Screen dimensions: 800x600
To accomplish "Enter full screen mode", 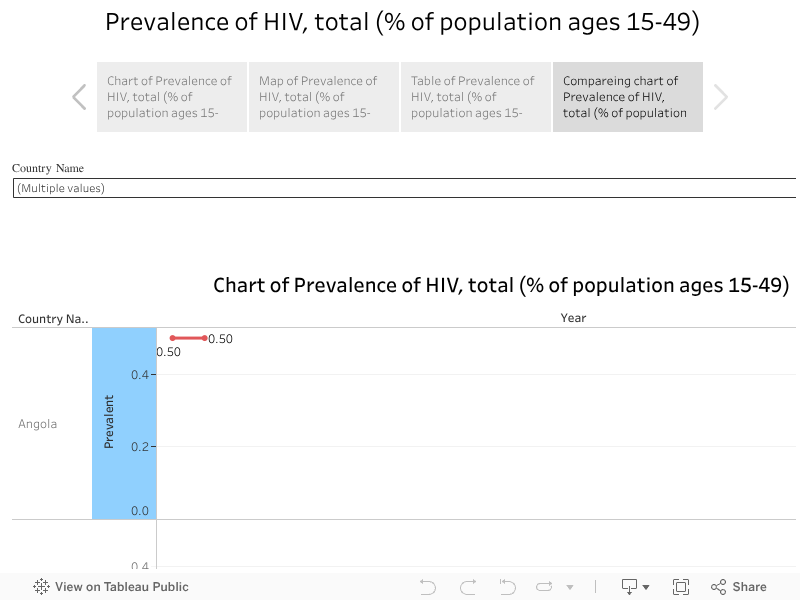I will pyautogui.click(x=681, y=587).
